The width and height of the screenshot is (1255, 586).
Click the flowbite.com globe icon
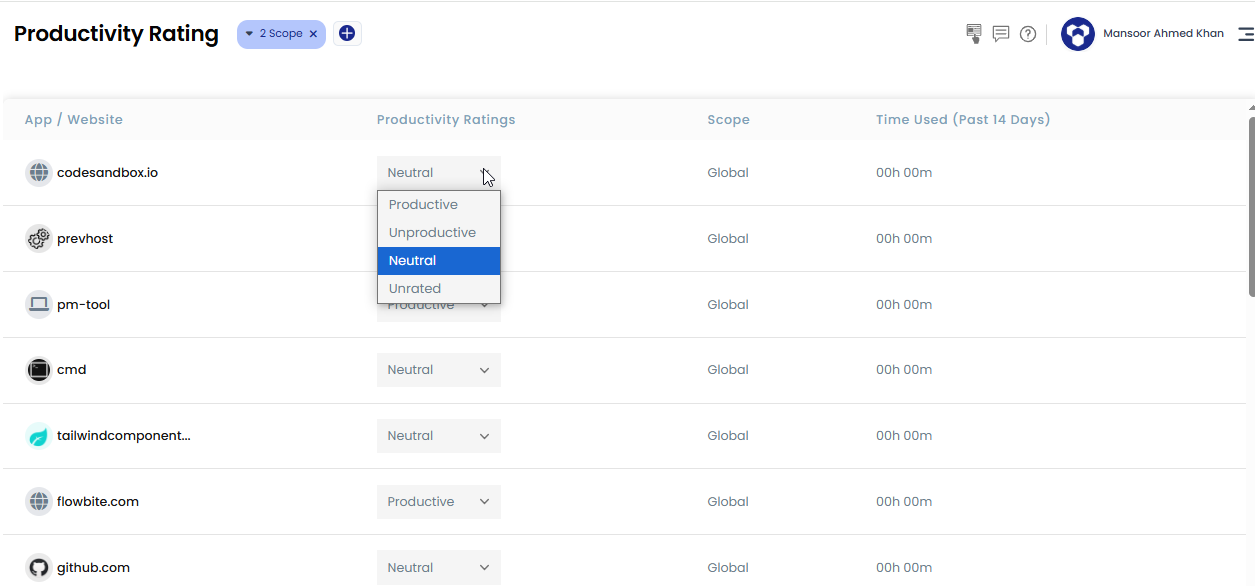[x=38, y=501]
